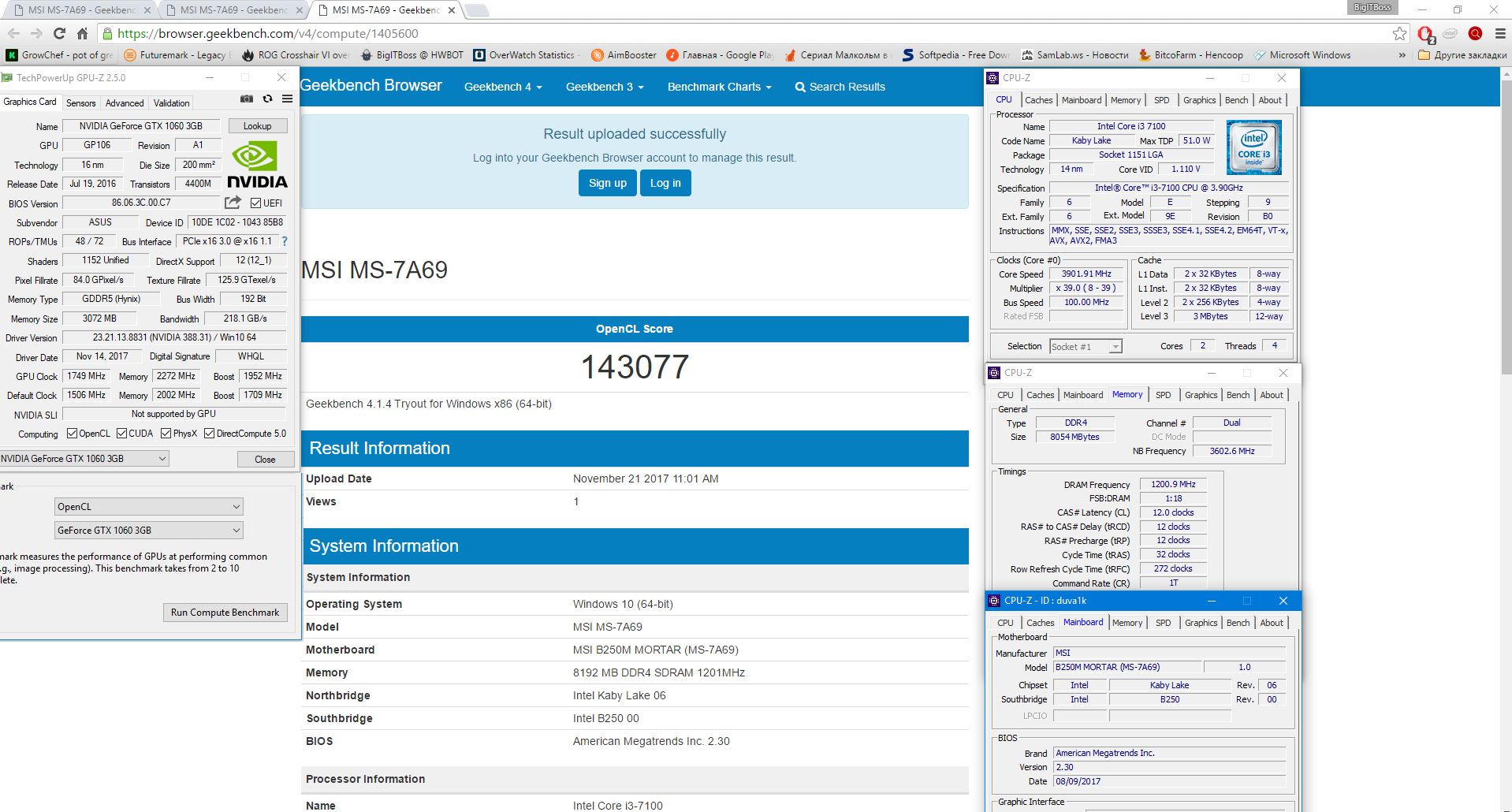Open the 'Другие закладки' bookmarks folder
The height and width of the screenshot is (812, 1512).
pos(1462,55)
